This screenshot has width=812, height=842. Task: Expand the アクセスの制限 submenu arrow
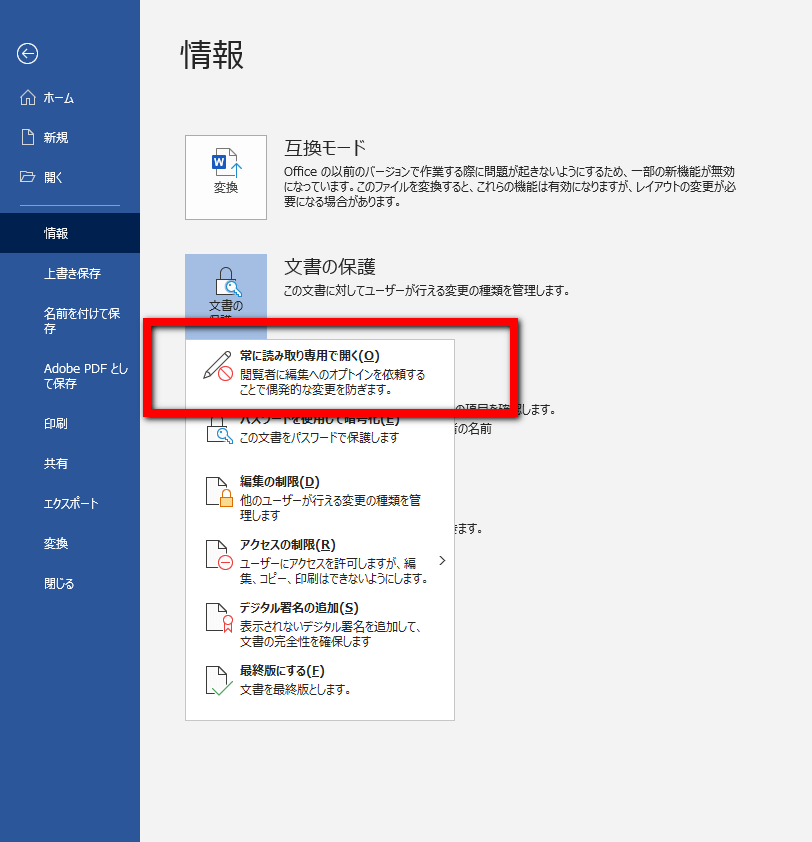tap(441, 561)
